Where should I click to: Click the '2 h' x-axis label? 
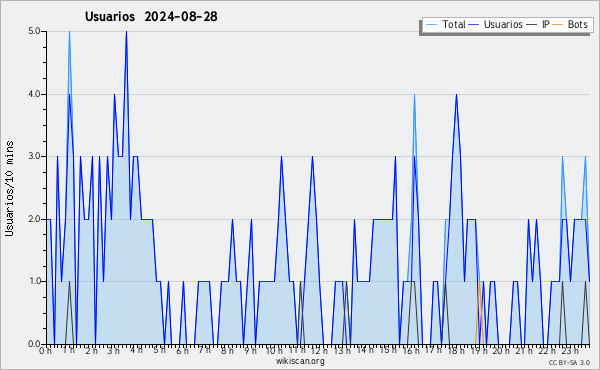(x=91, y=350)
